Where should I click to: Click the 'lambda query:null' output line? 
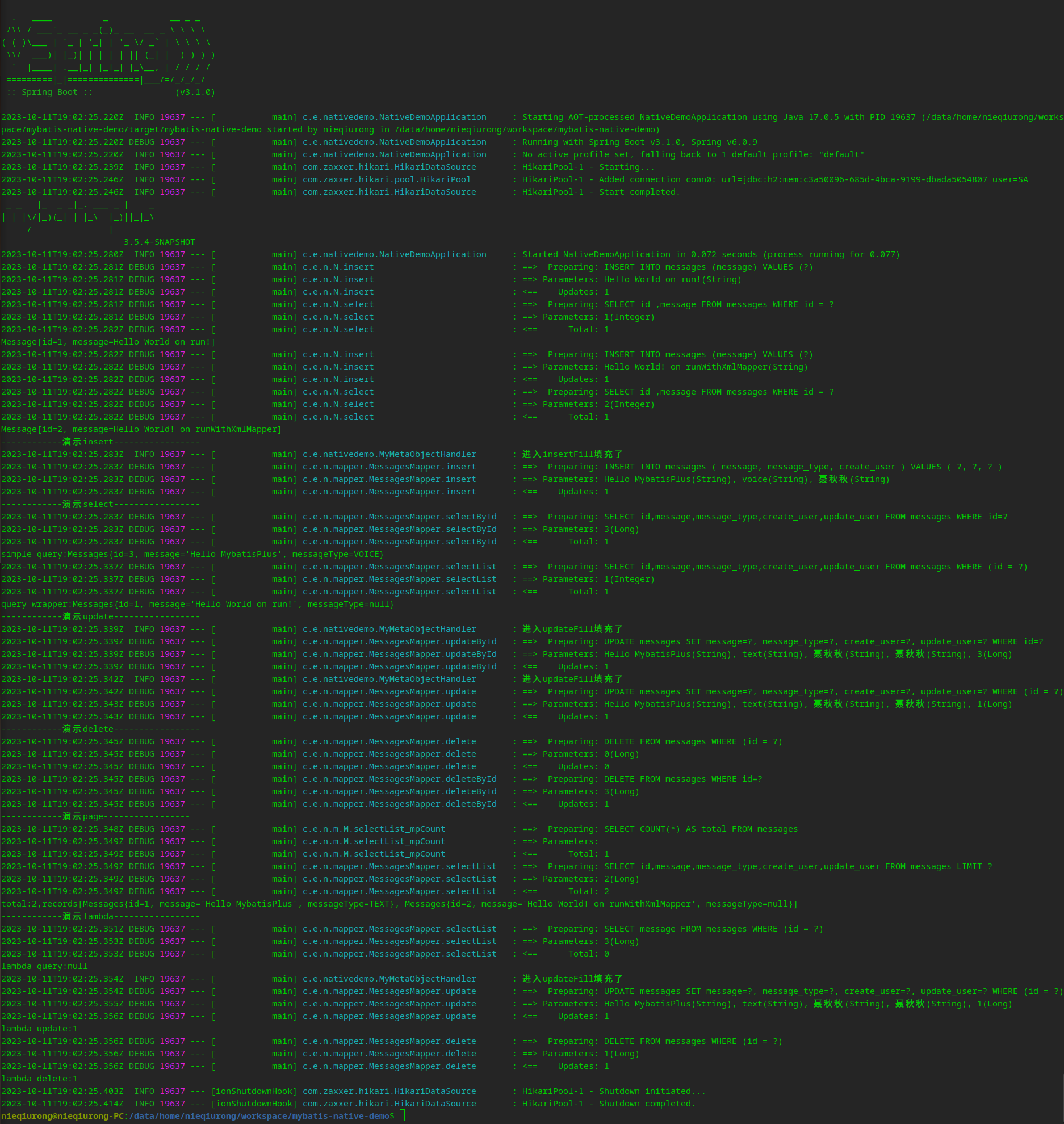[x=44, y=966]
